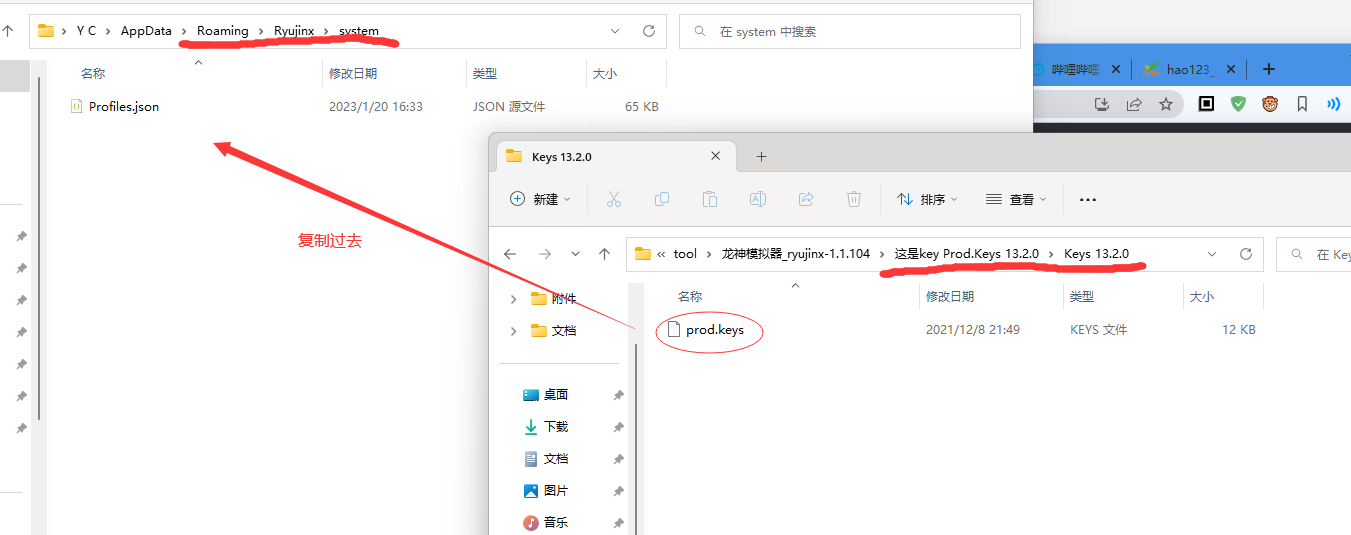Switch to the hao123 browser tab
This screenshot has width=1351, height=535.
pyautogui.click(x=1188, y=69)
